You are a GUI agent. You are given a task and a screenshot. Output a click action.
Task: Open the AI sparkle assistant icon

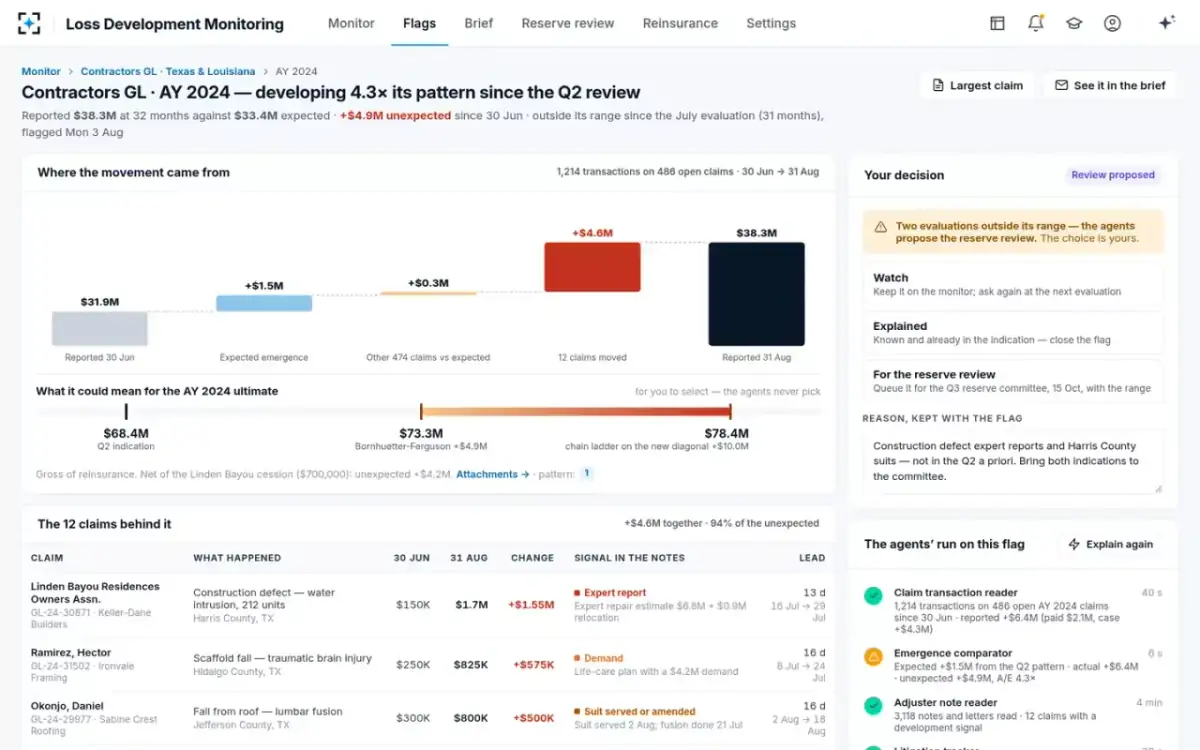pyautogui.click(x=1166, y=23)
